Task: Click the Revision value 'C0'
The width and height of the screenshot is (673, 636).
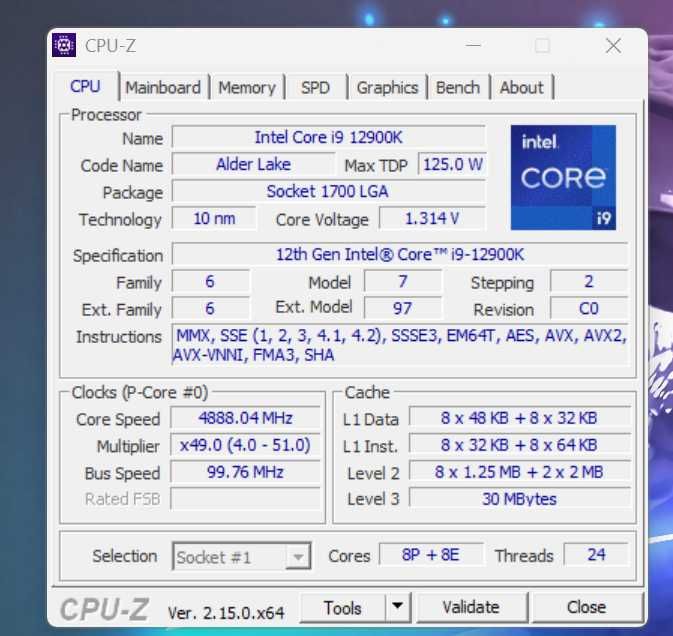Action: (588, 308)
